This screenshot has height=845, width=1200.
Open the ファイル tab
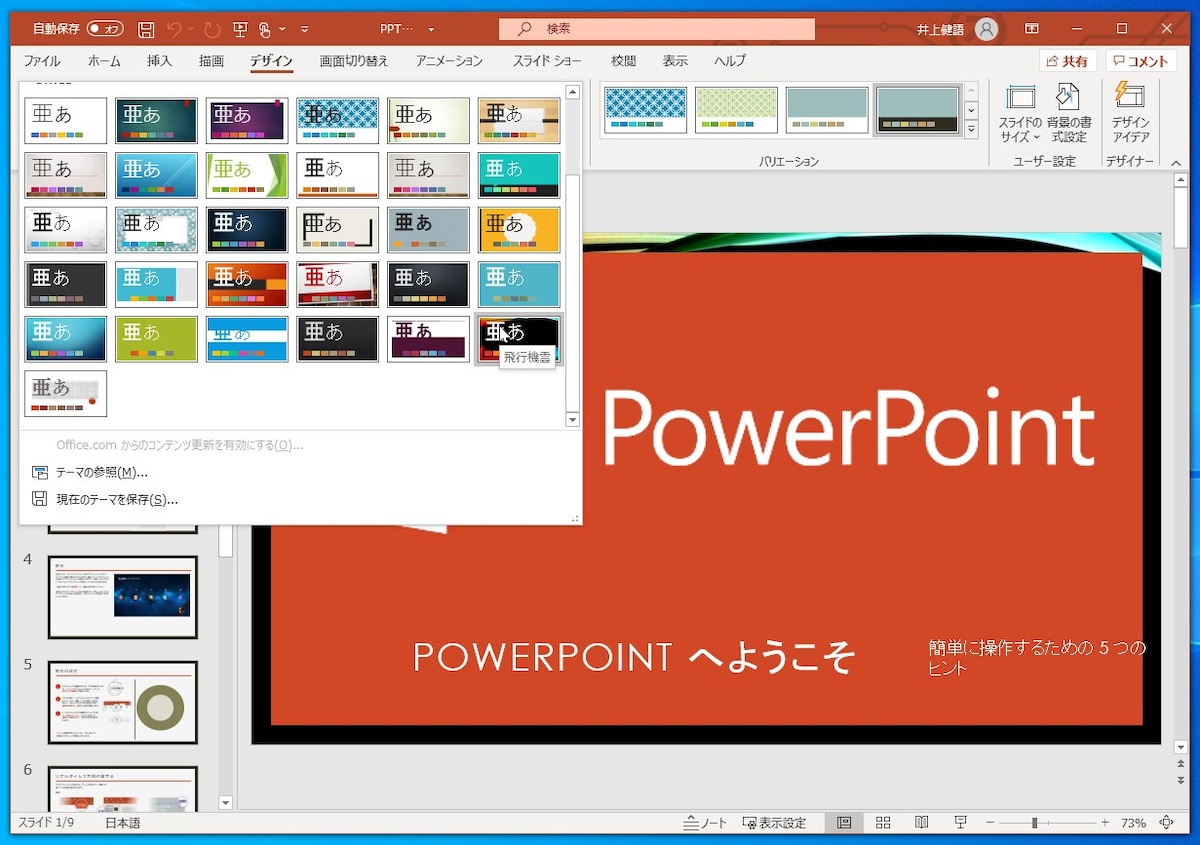tap(42, 61)
